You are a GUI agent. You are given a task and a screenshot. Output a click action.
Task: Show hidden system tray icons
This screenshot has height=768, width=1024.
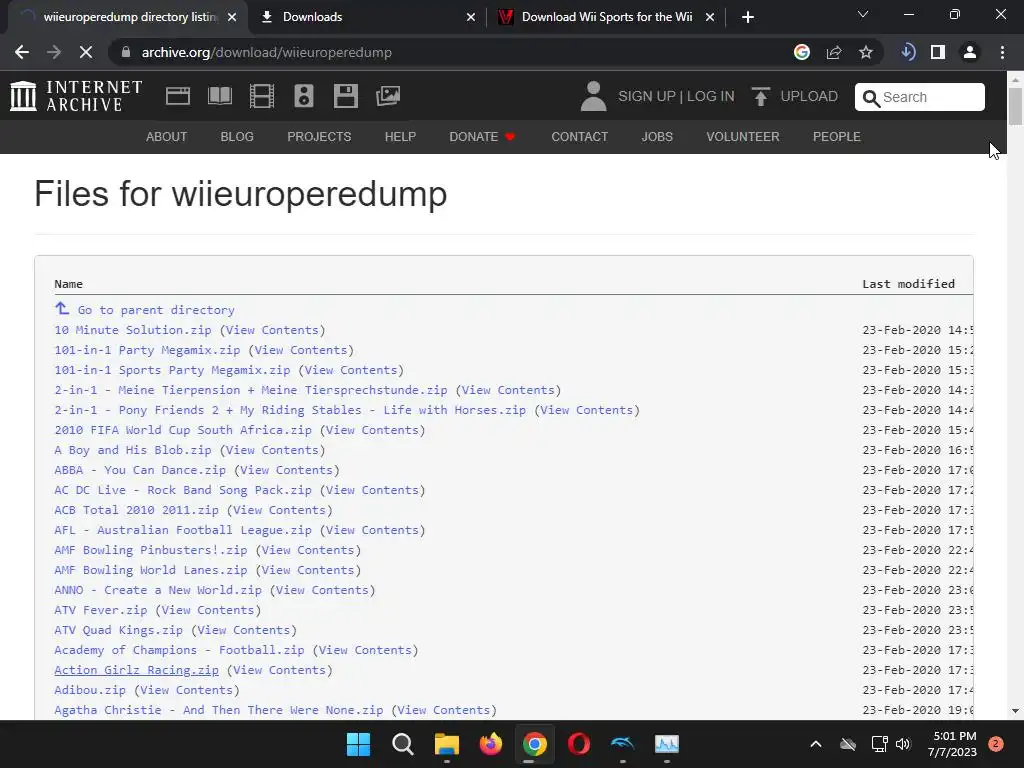point(816,744)
